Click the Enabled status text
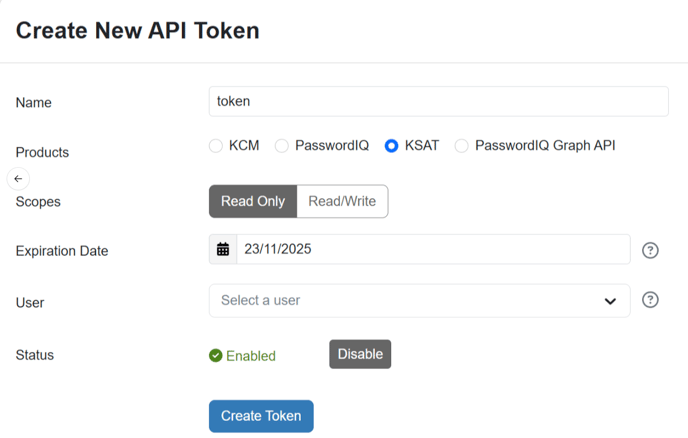The image size is (688, 438). [251, 356]
